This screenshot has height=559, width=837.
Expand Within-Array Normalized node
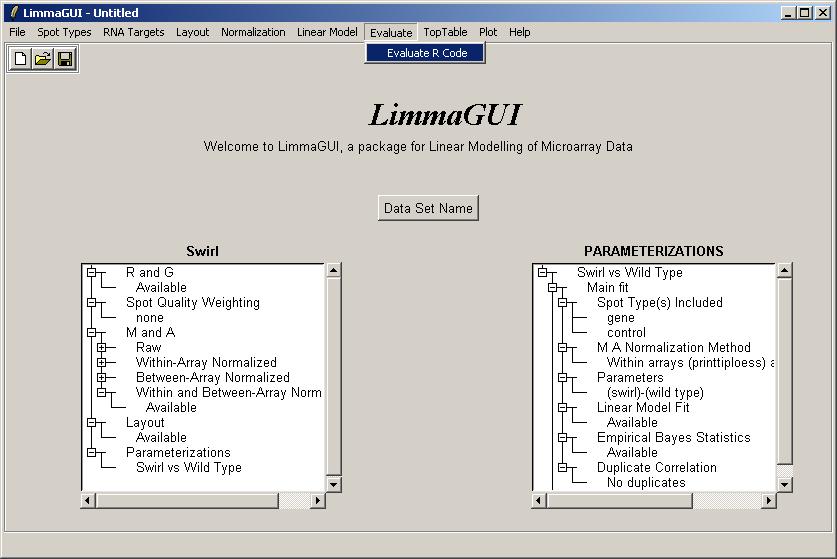(101, 363)
